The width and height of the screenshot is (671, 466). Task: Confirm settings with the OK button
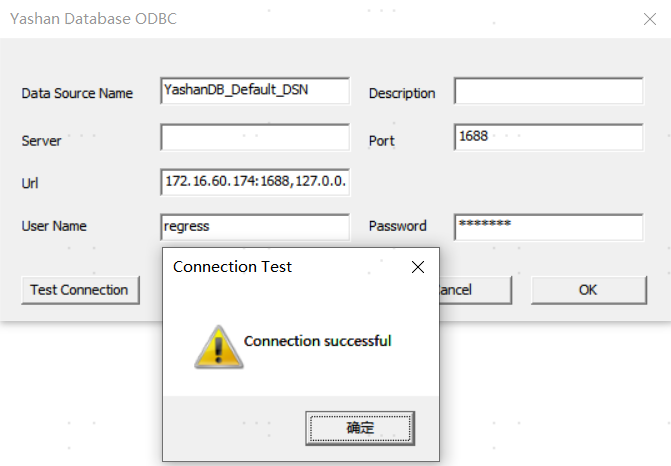588,289
